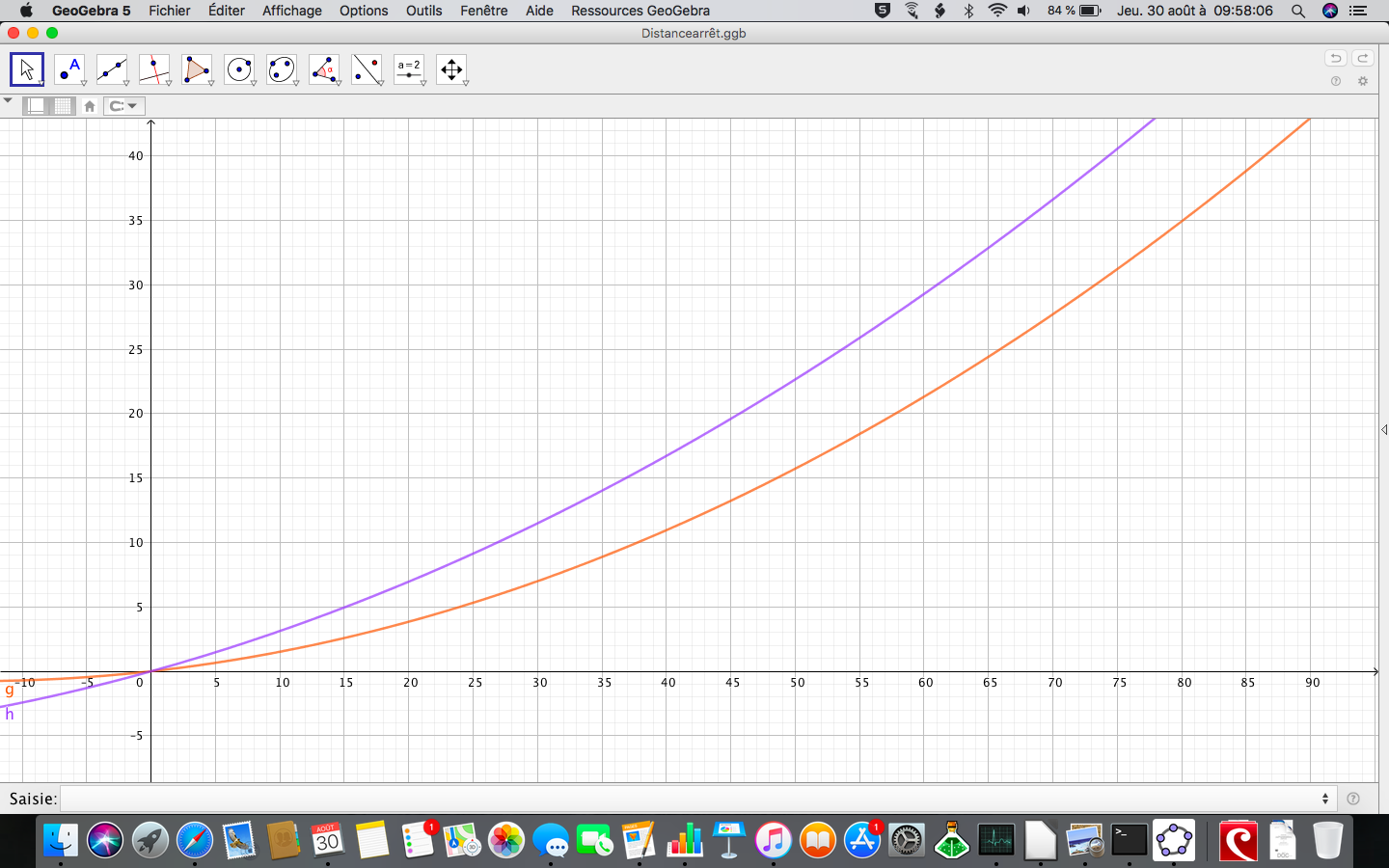Screen dimensions: 1389x868
Task: Launch Safari from the Dock
Action: 194,840
